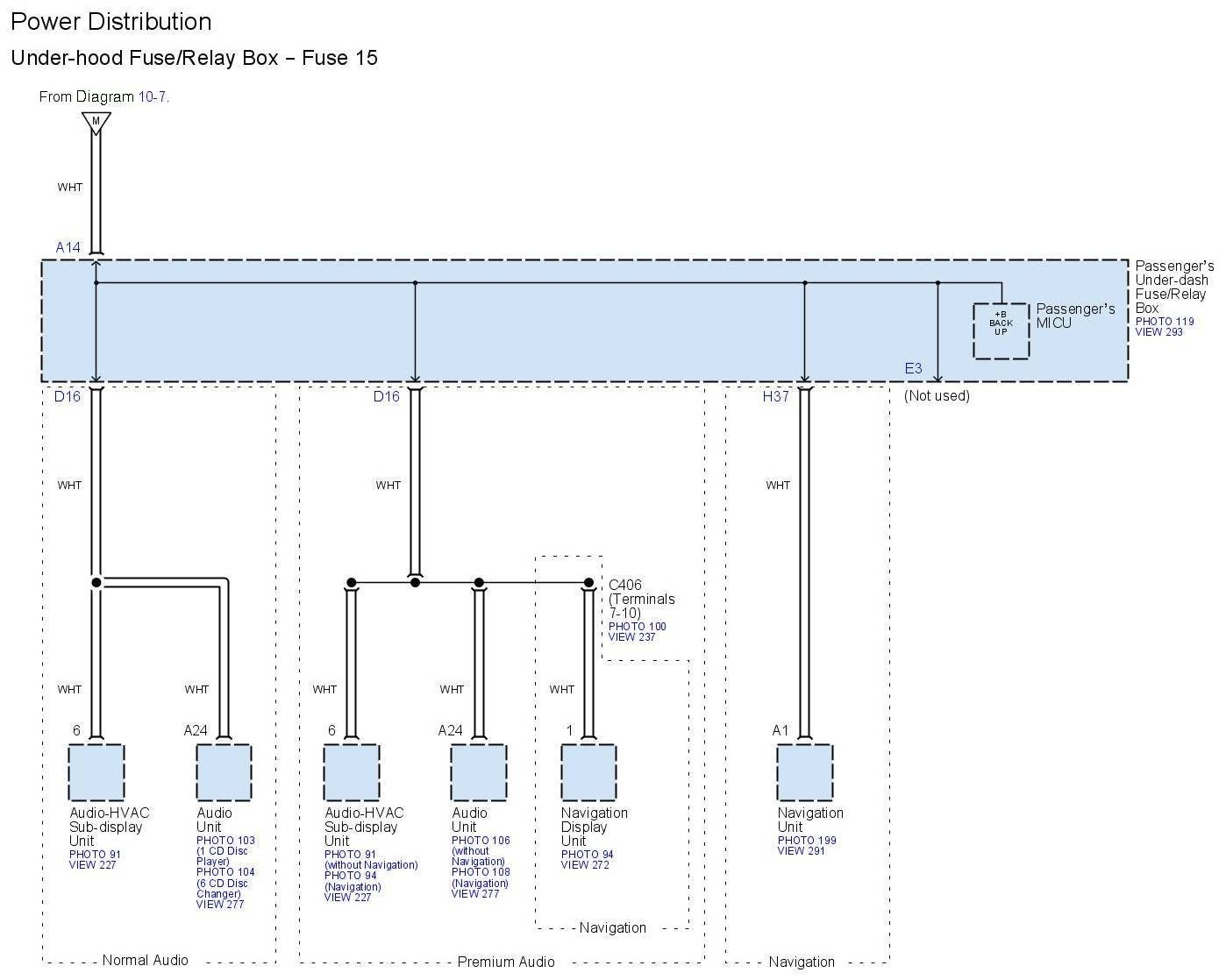Open PHOTO 106 link for Audio Unit
Viewport: 1226px width, 980px height.
click(x=481, y=841)
